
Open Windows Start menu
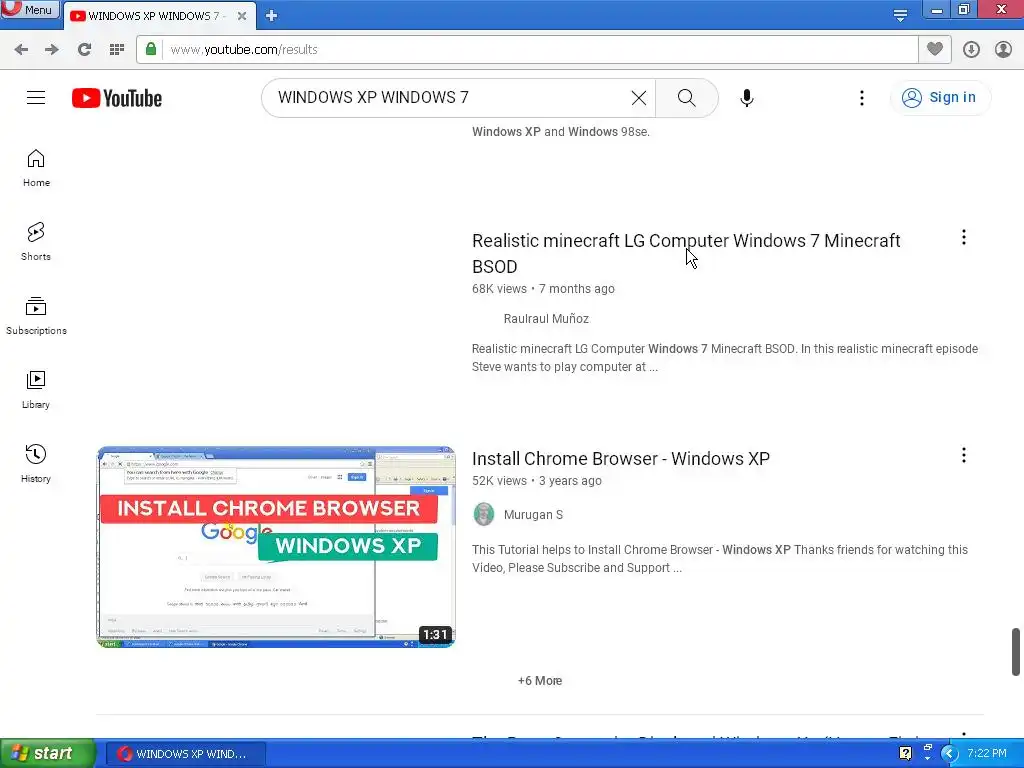[48, 754]
